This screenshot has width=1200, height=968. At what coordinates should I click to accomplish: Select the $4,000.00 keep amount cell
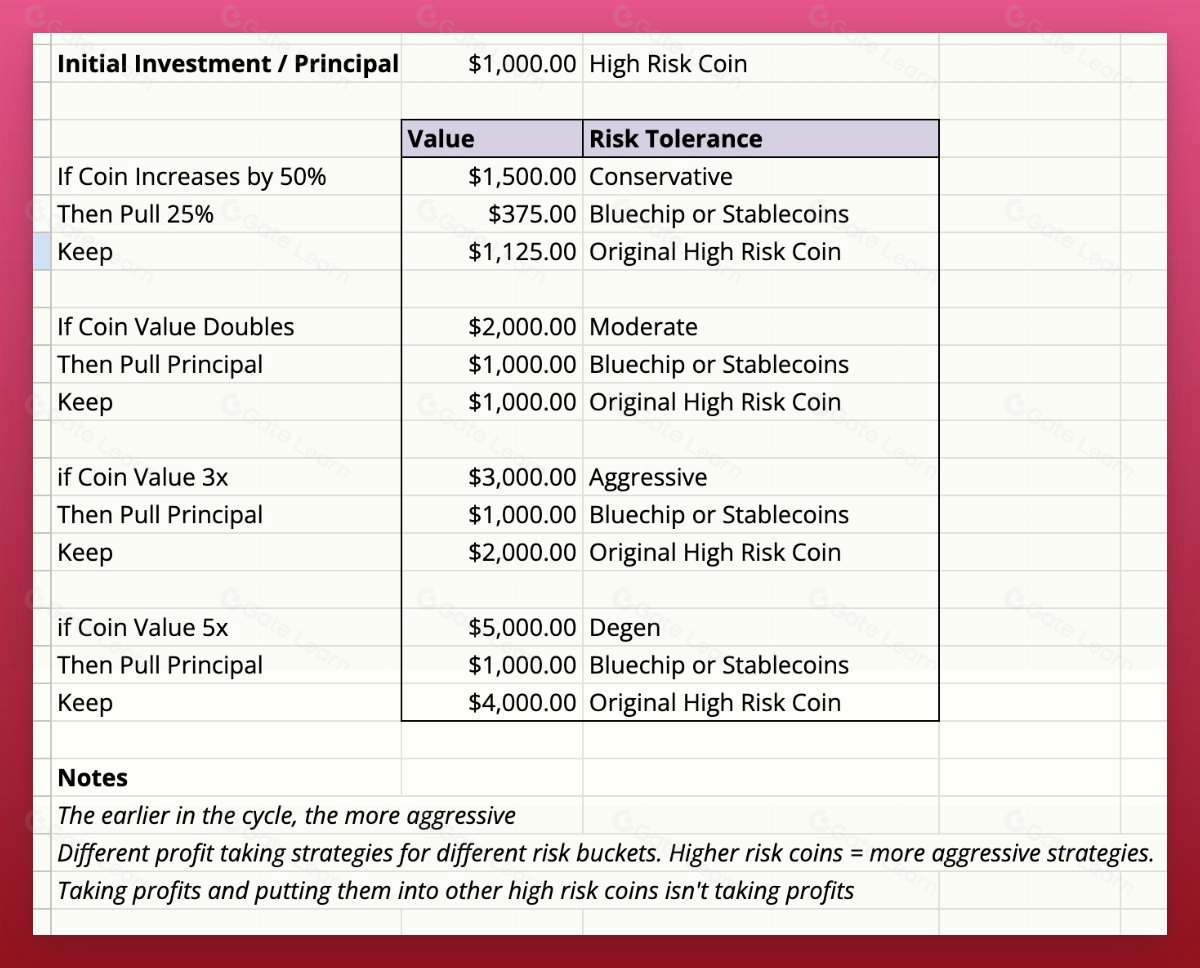coord(522,703)
